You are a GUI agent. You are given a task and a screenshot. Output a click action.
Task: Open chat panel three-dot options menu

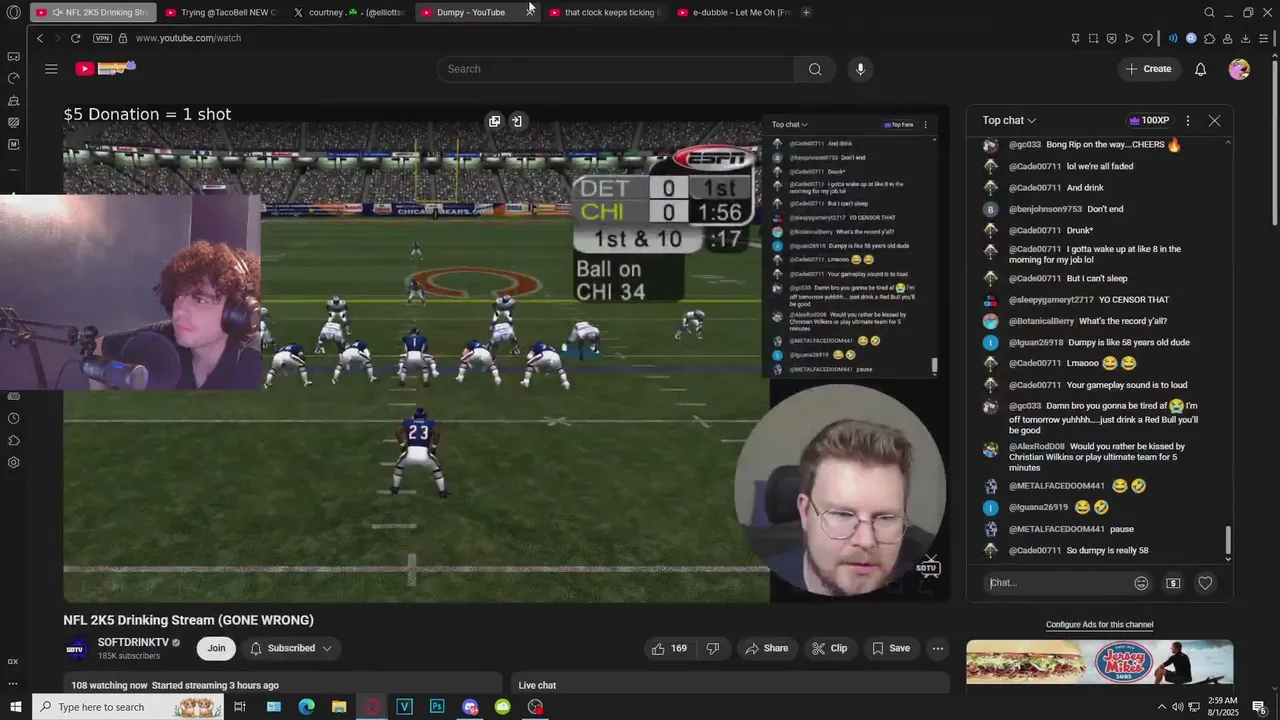[1187, 120]
